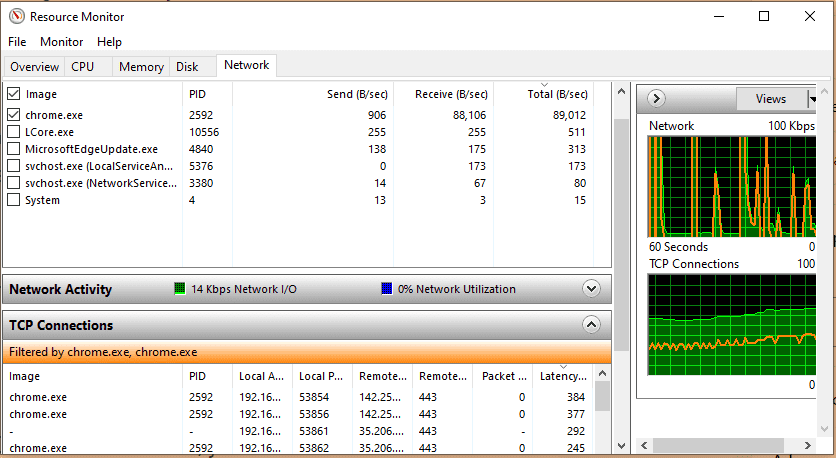This screenshot has height=458, width=836.
Task: Click the Views button
Action: tap(771, 99)
